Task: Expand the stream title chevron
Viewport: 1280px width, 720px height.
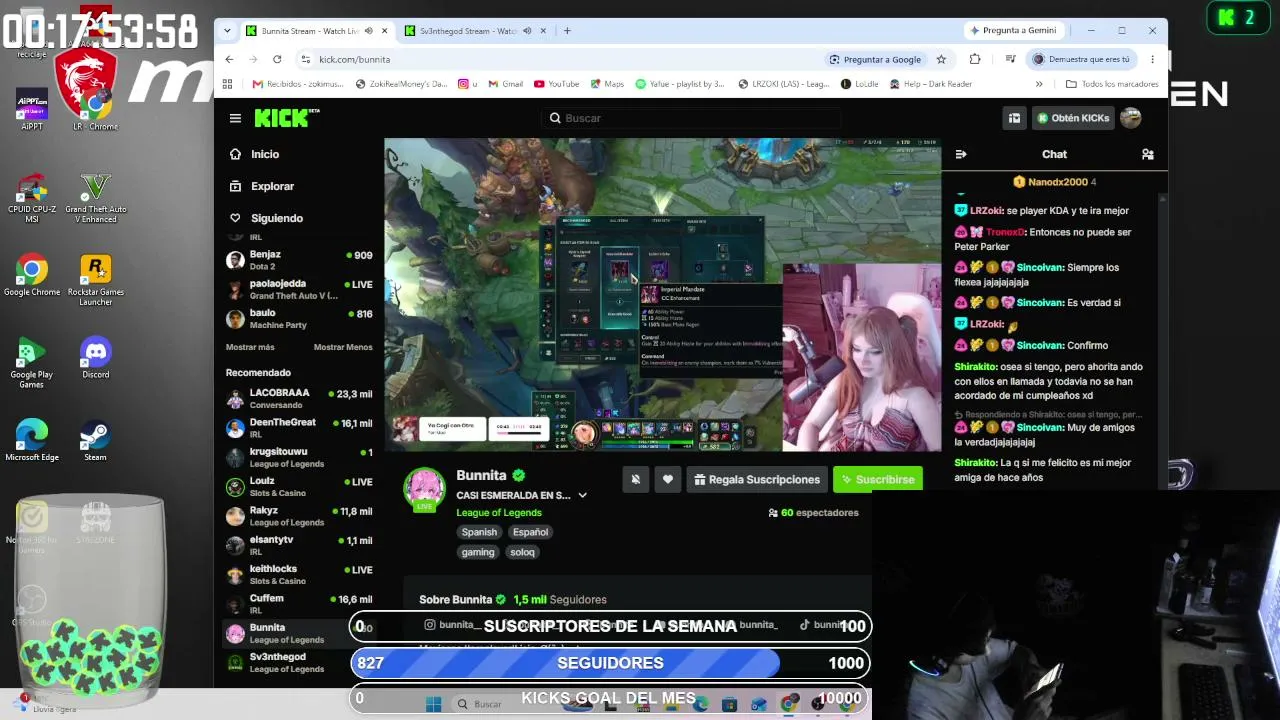Action: pos(582,495)
